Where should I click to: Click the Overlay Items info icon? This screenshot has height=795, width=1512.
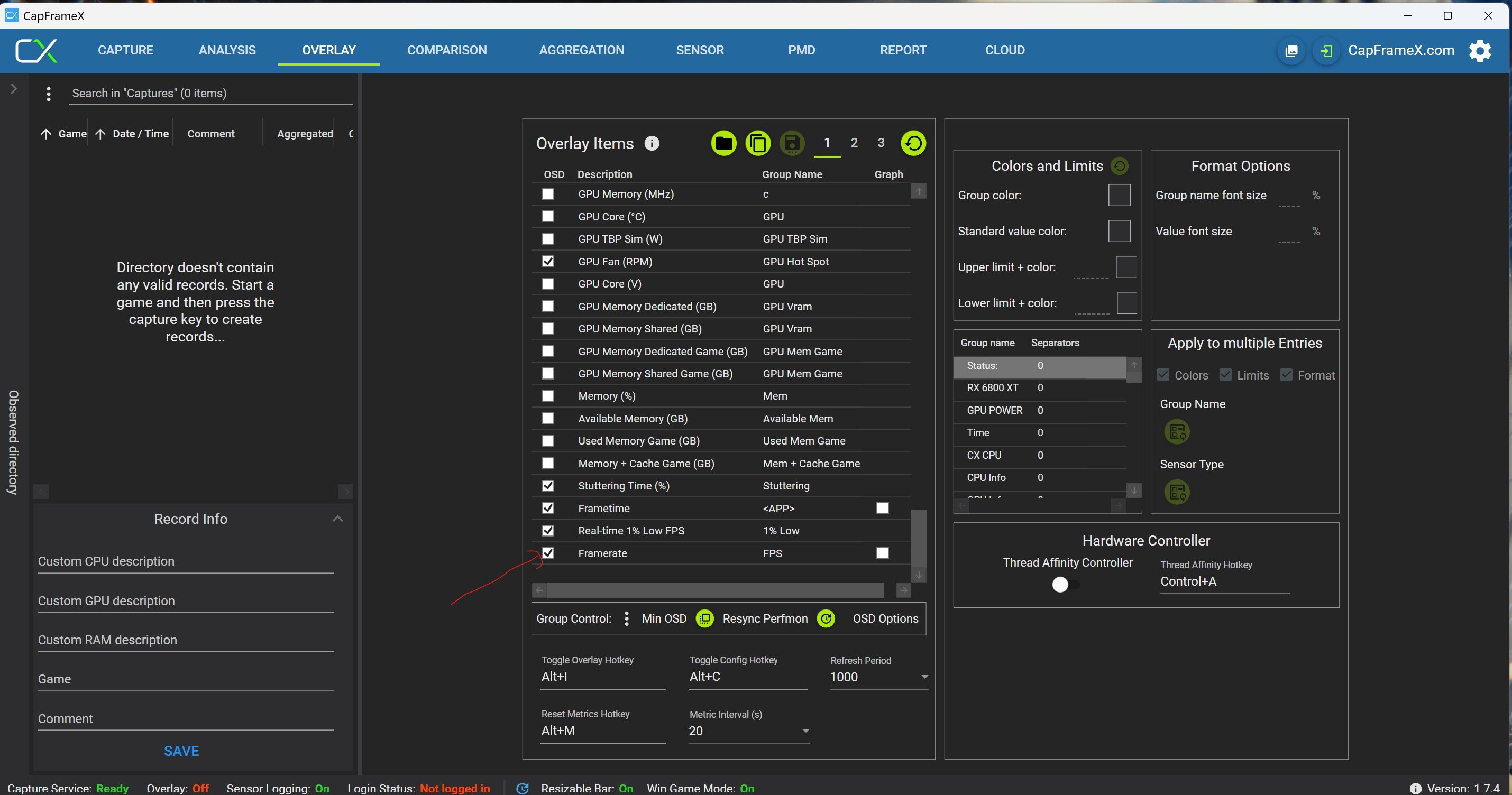pyautogui.click(x=652, y=143)
